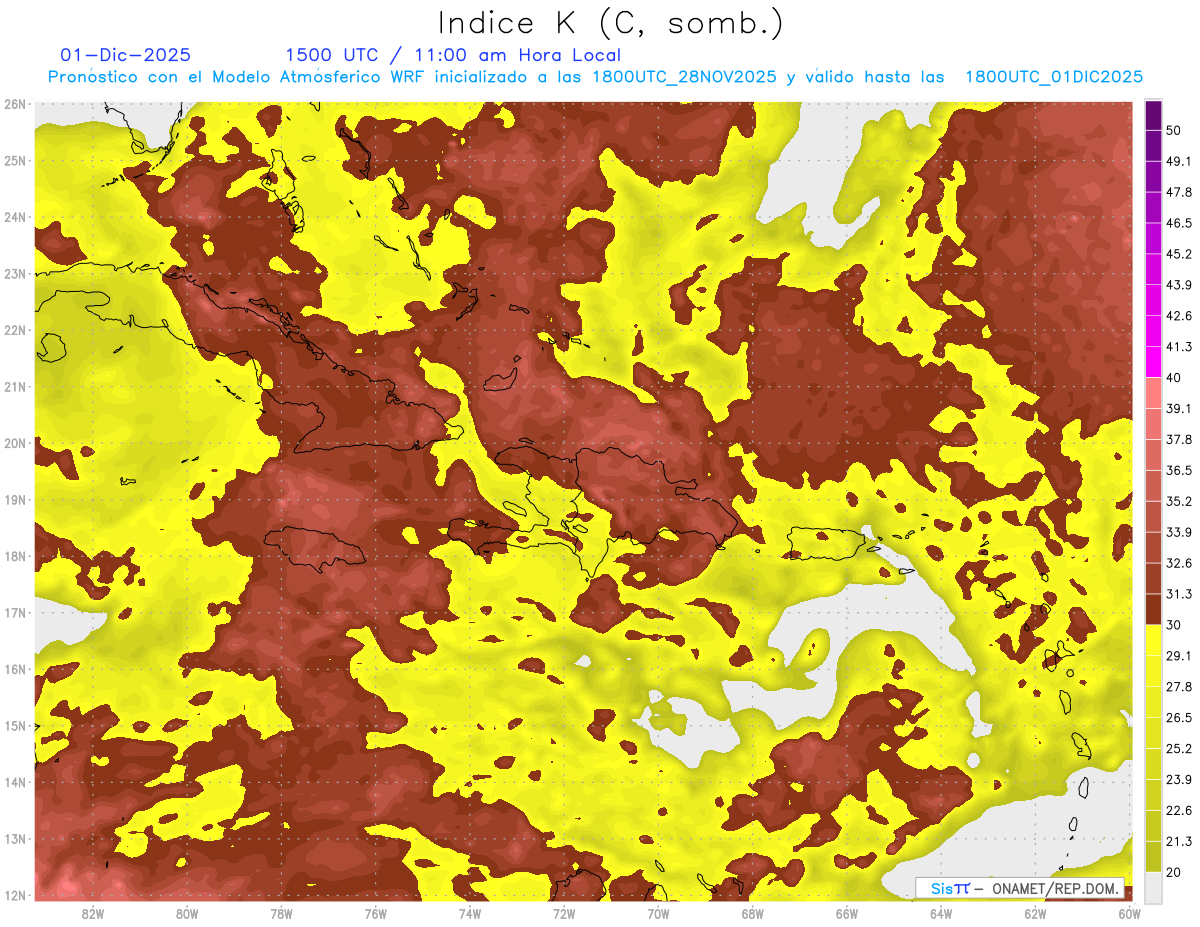Image resolution: width=1200 pixels, height=927 pixels.
Task: Click the colorbar label "37.8"
Action: 1179,438
